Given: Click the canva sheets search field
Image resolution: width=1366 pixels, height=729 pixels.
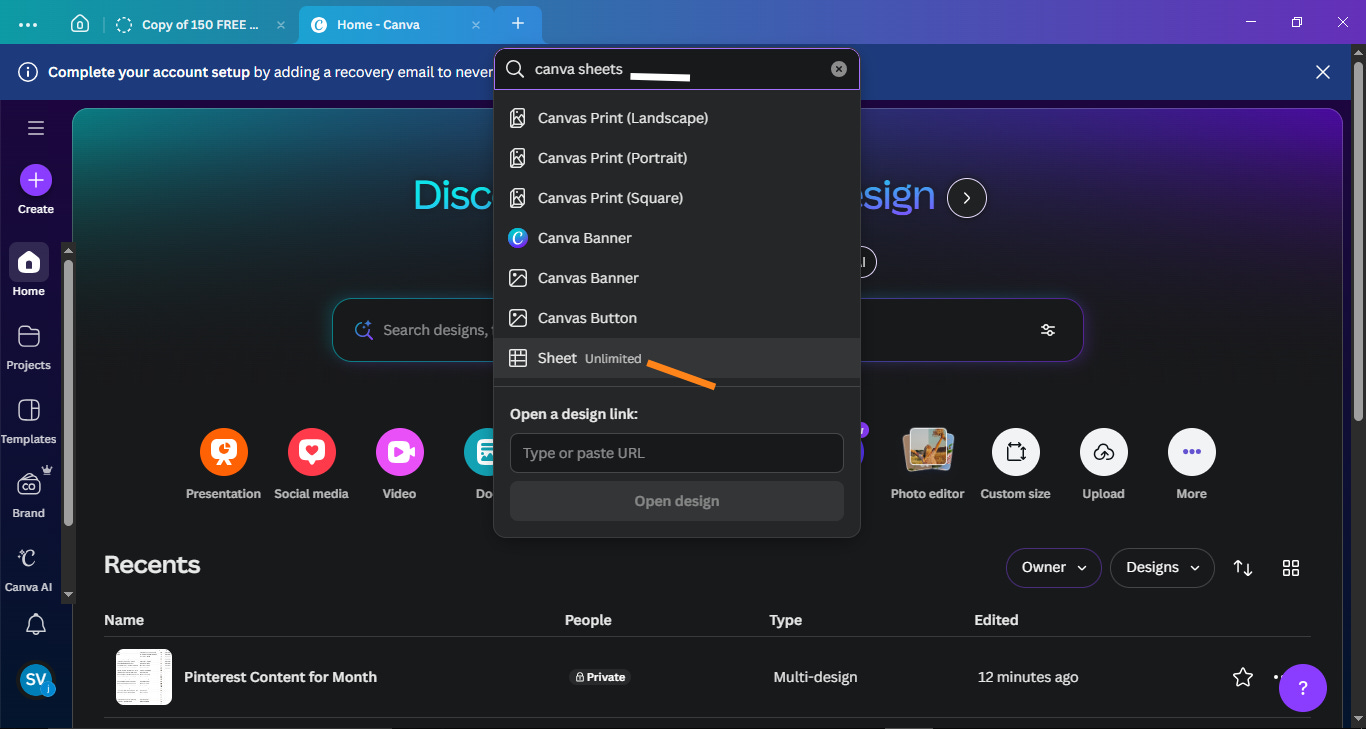Looking at the screenshot, I should (x=677, y=69).
